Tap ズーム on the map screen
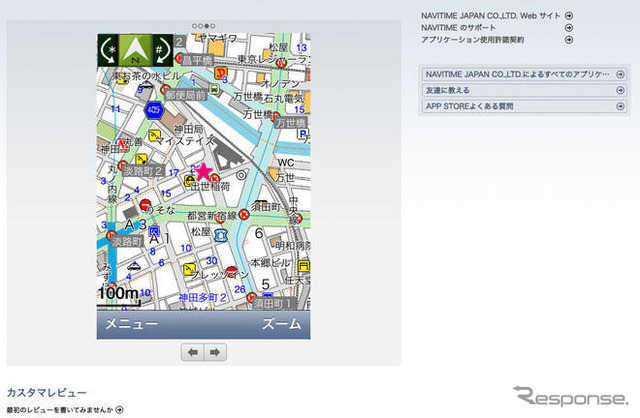Screen dimensions: 640x418 pyautogui.click(x=281, y=324)
